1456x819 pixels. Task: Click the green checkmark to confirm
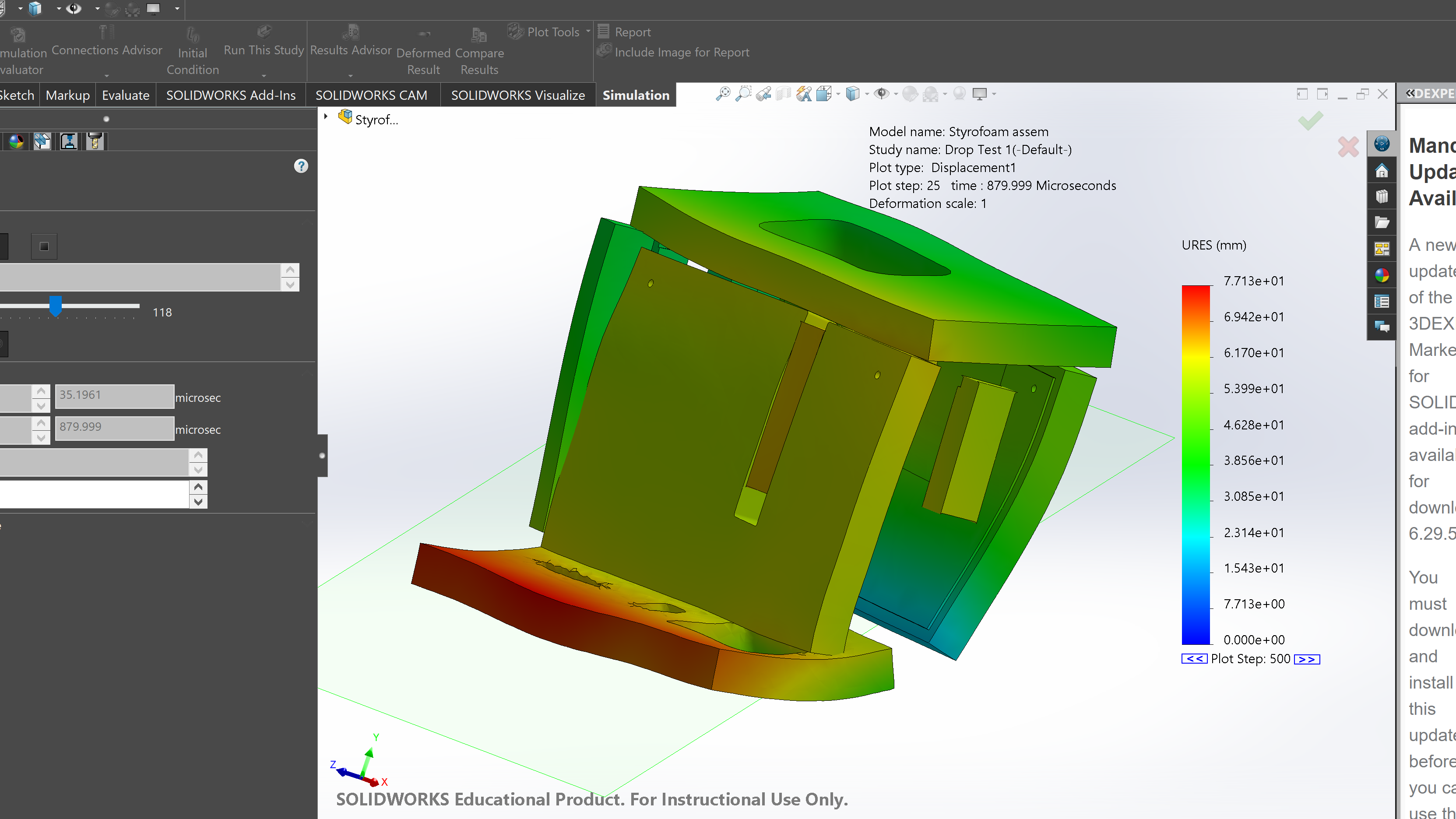click(x=1310, y=120)
